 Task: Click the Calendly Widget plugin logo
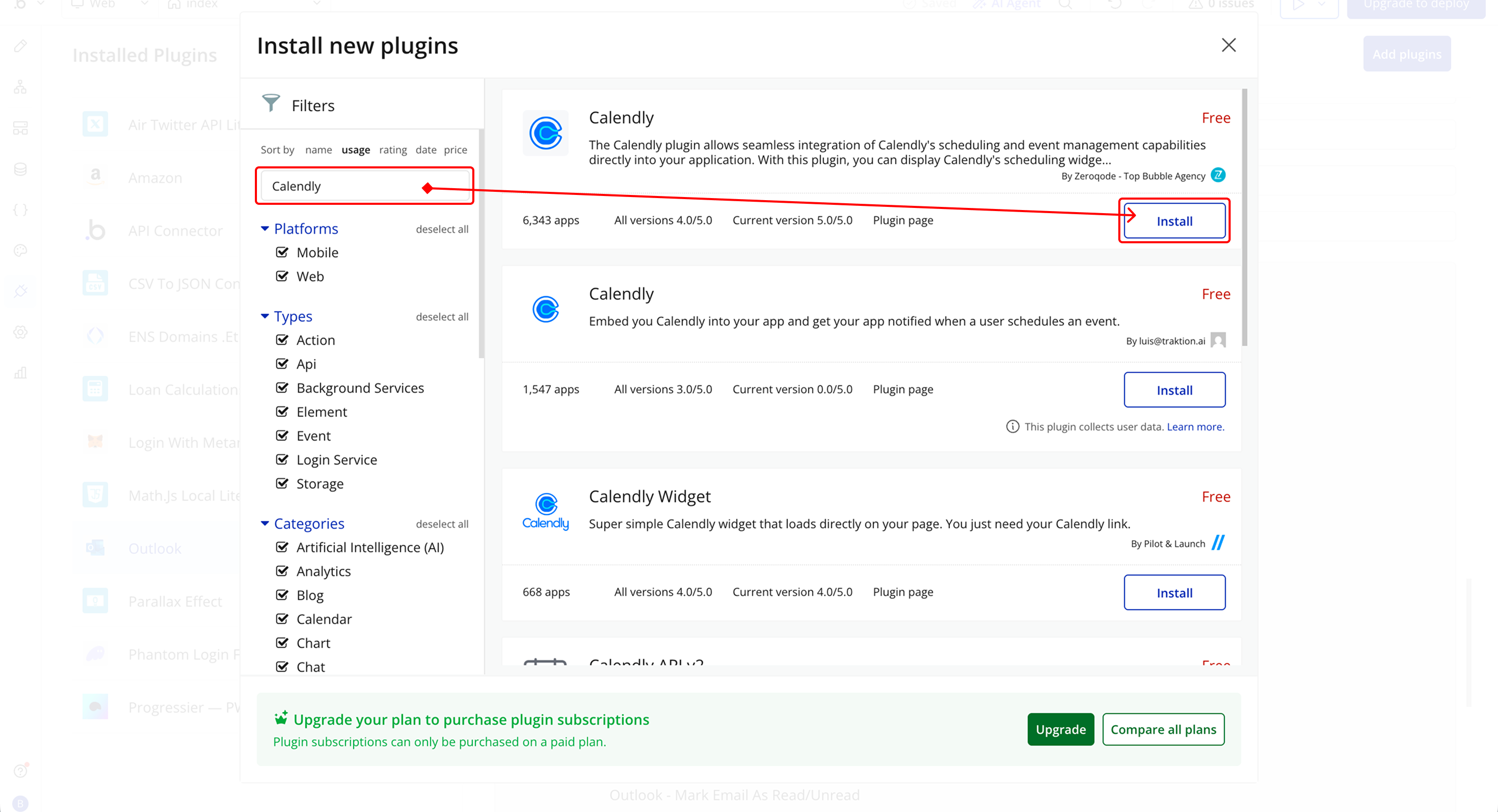(545, 511)
